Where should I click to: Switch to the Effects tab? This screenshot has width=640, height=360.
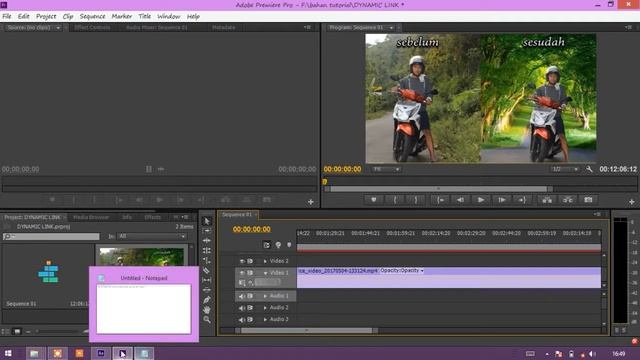153,217
